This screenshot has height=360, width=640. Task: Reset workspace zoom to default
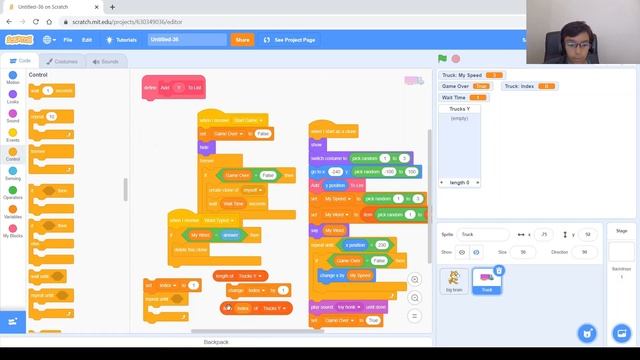(415, 316)
